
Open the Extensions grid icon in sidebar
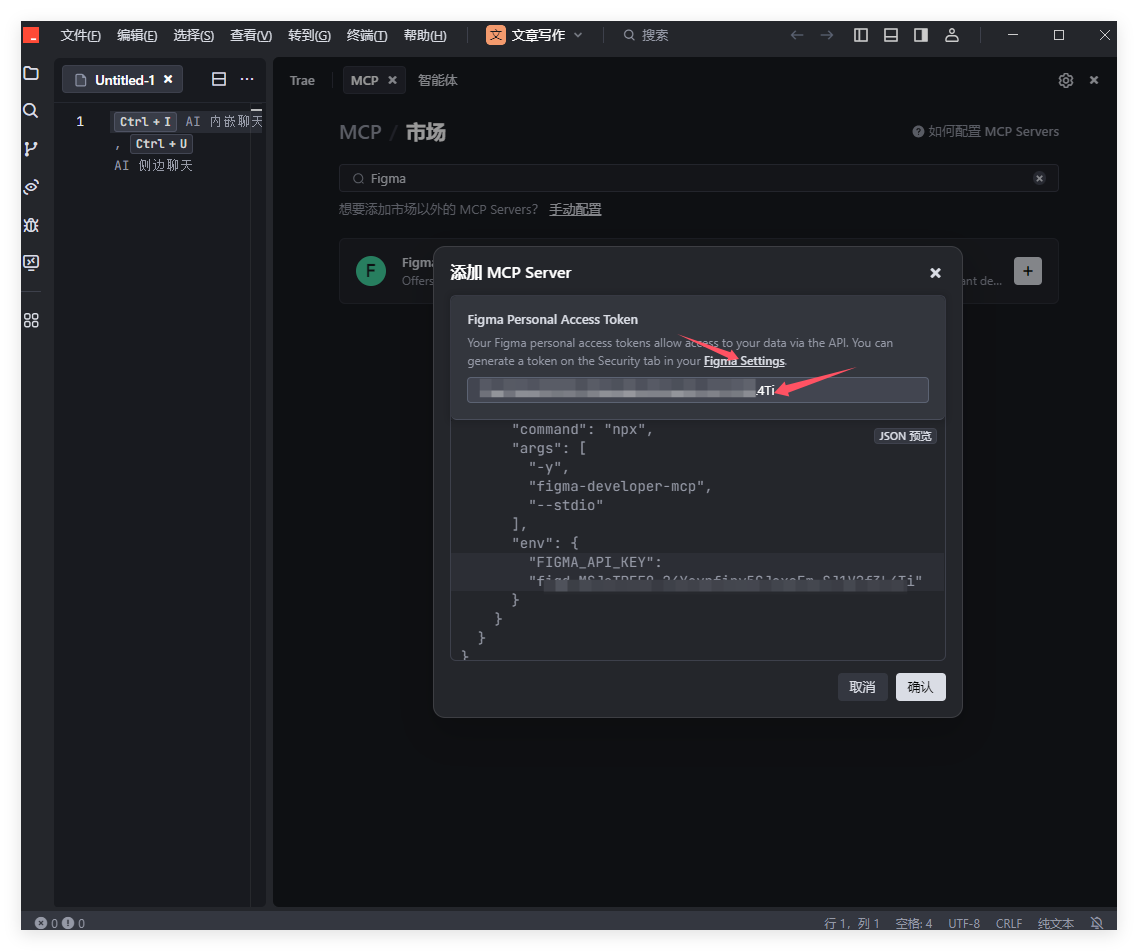31,320
